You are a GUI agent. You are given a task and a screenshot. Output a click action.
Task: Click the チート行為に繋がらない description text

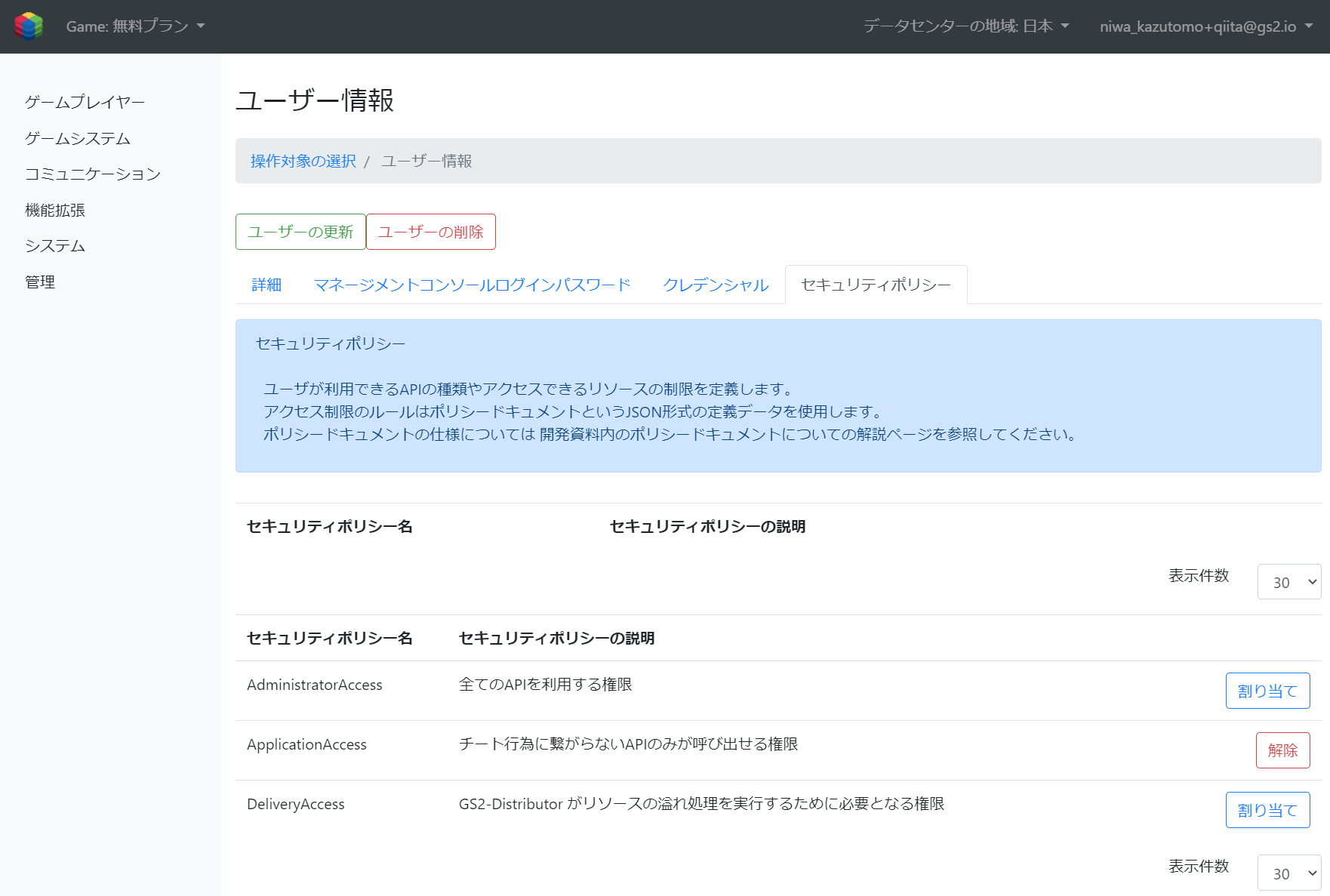(628, 744)
